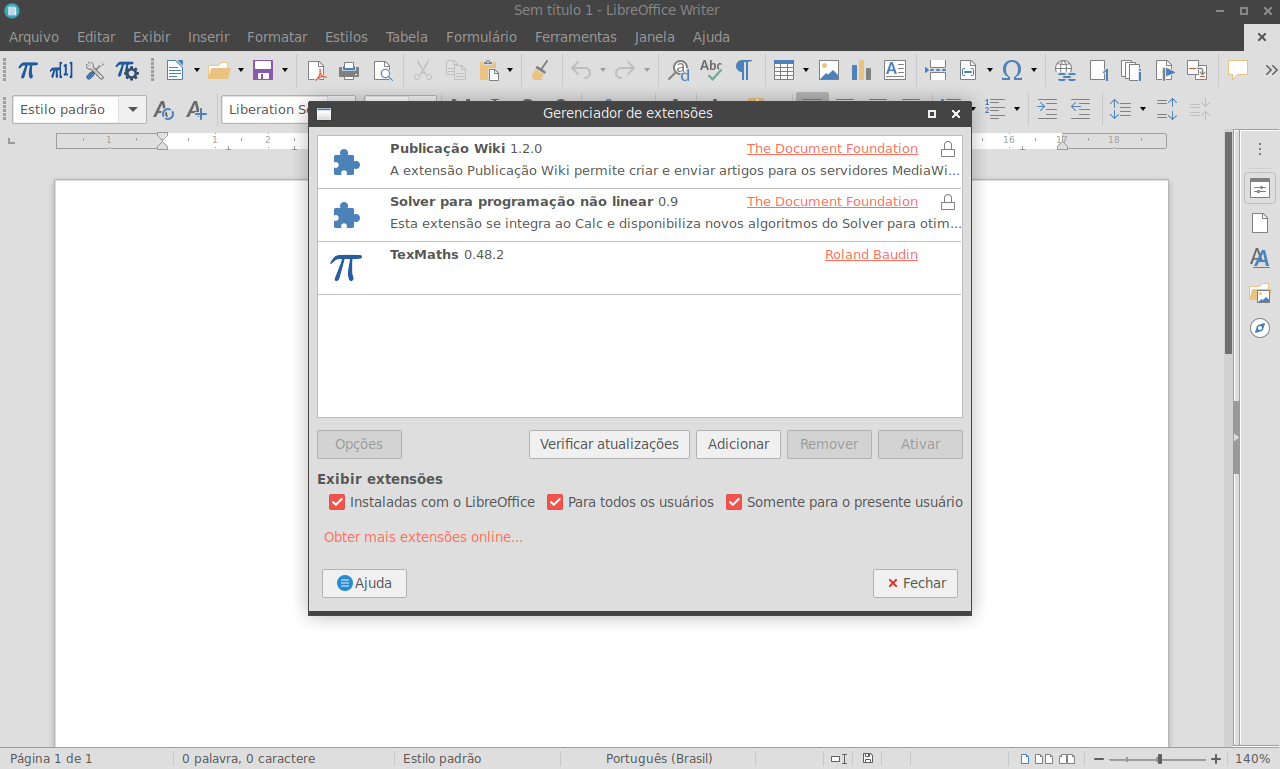
Task: Click the Insert Chart icon
Action: coord(861,70)
